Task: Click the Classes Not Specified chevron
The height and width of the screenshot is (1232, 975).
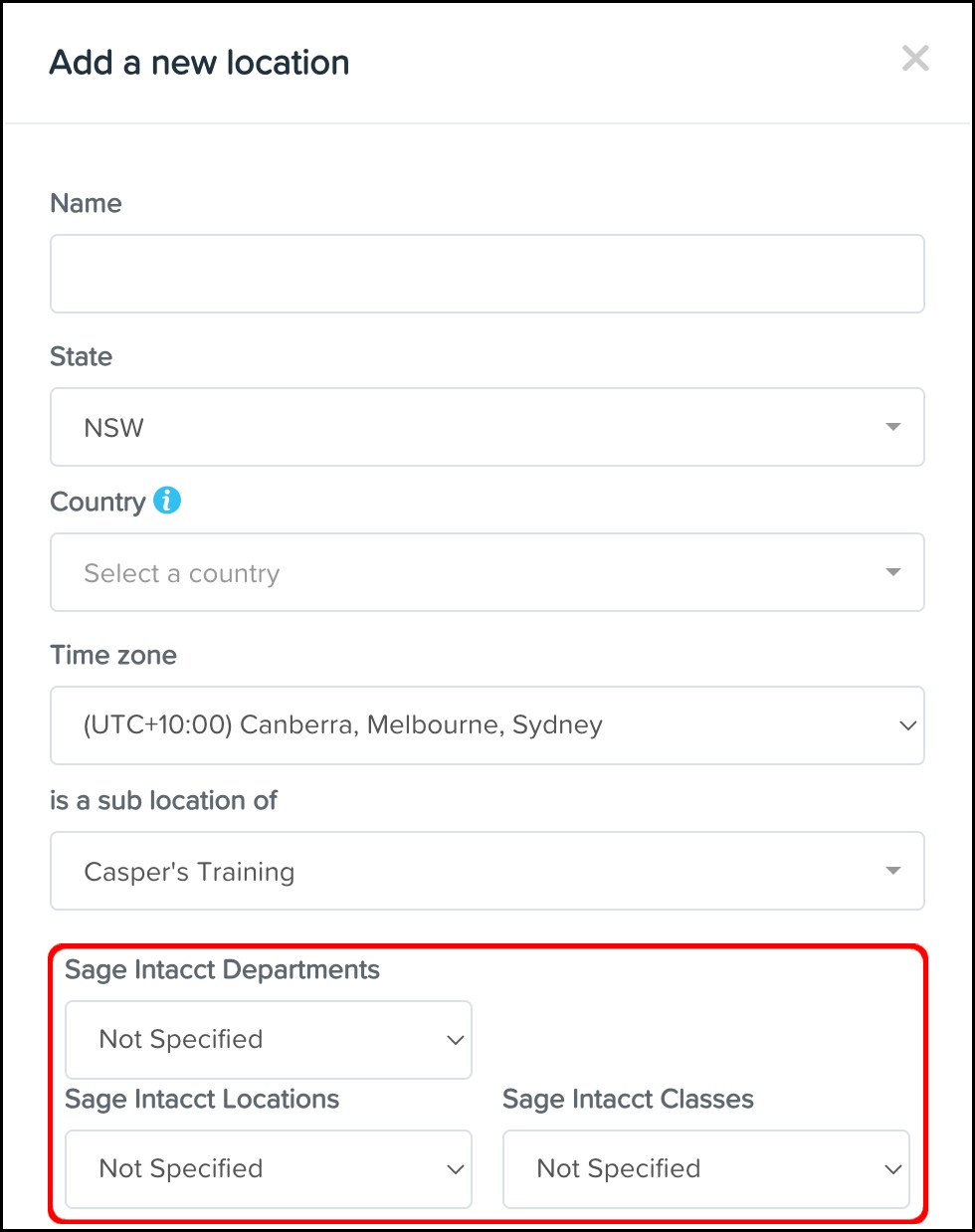Action: (892, 1168)
